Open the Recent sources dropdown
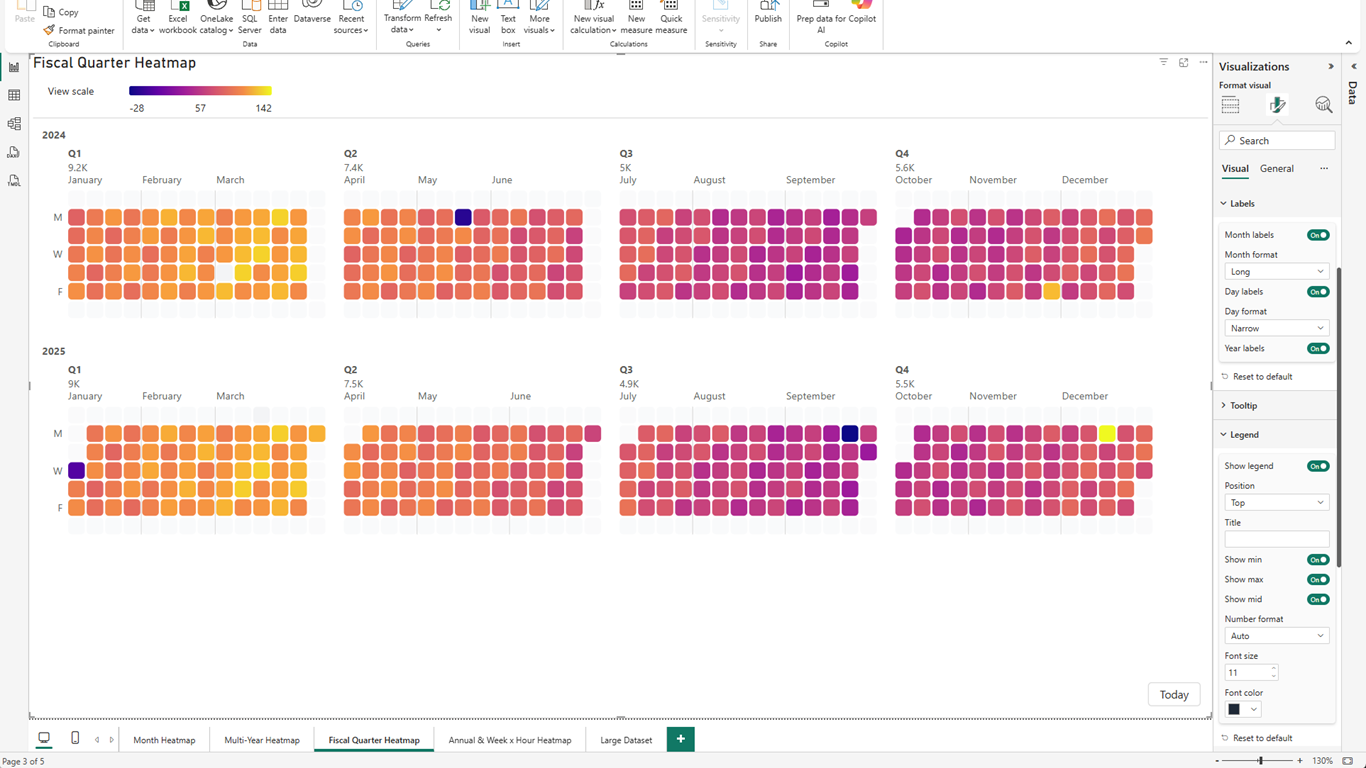This screenshot has height=768, width=1366. 351,18
